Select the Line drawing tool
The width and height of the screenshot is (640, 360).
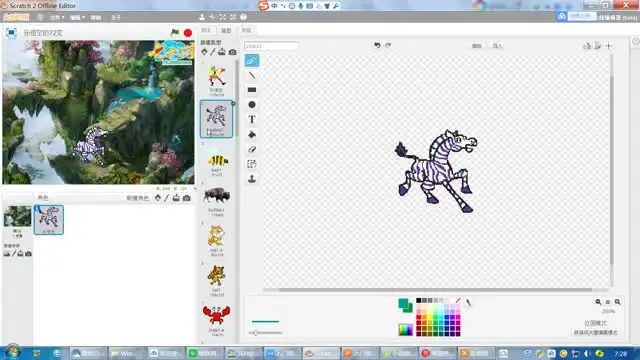click(x=252, y=76)
